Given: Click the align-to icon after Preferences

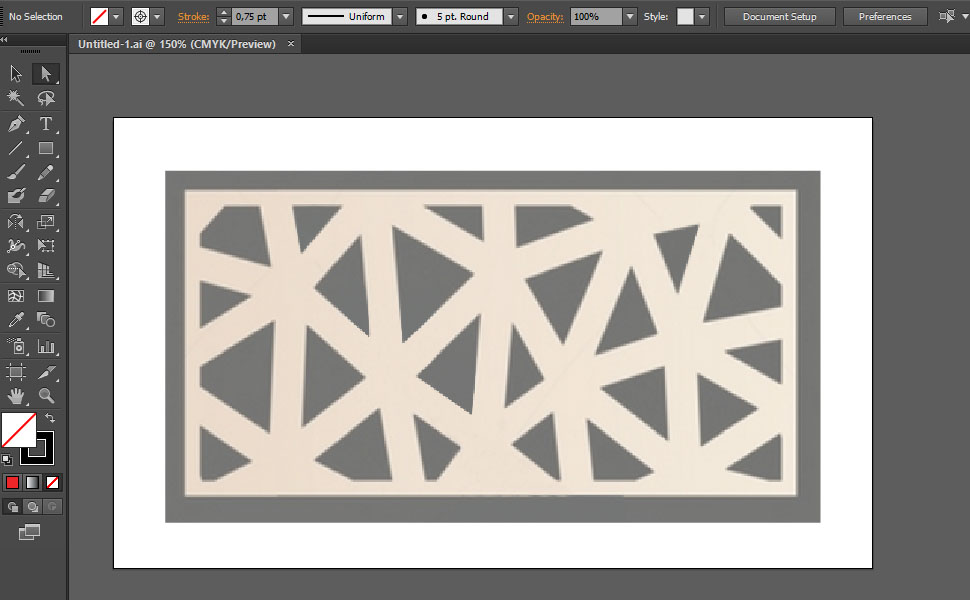Looking at the screenshot, I should (x=946, y=17).
